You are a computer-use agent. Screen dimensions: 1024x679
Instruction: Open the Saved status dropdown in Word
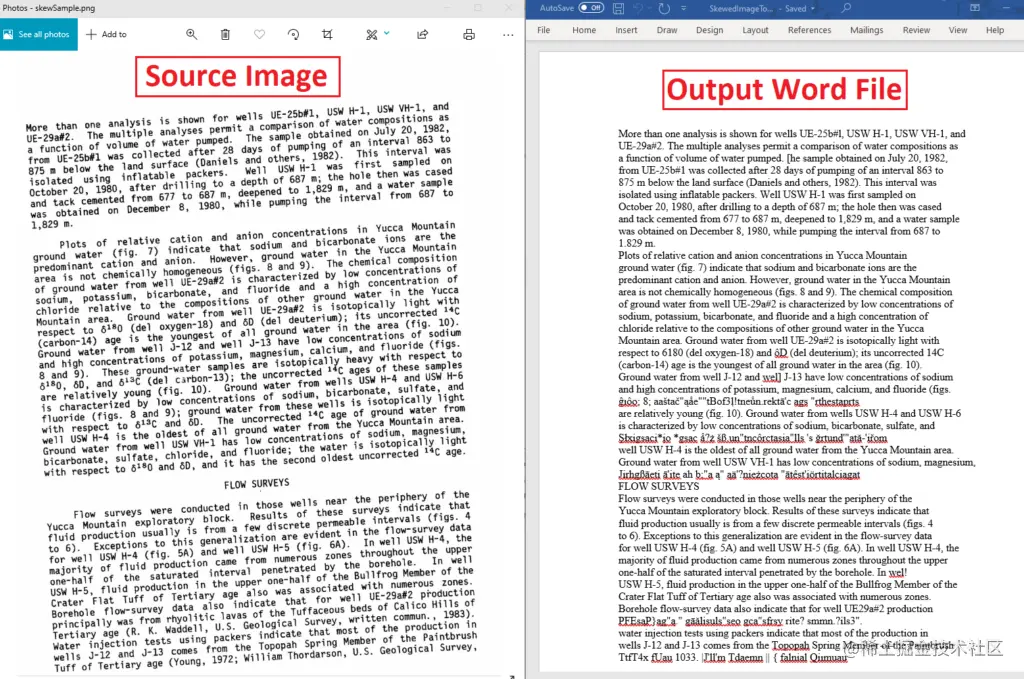[812, 8]
